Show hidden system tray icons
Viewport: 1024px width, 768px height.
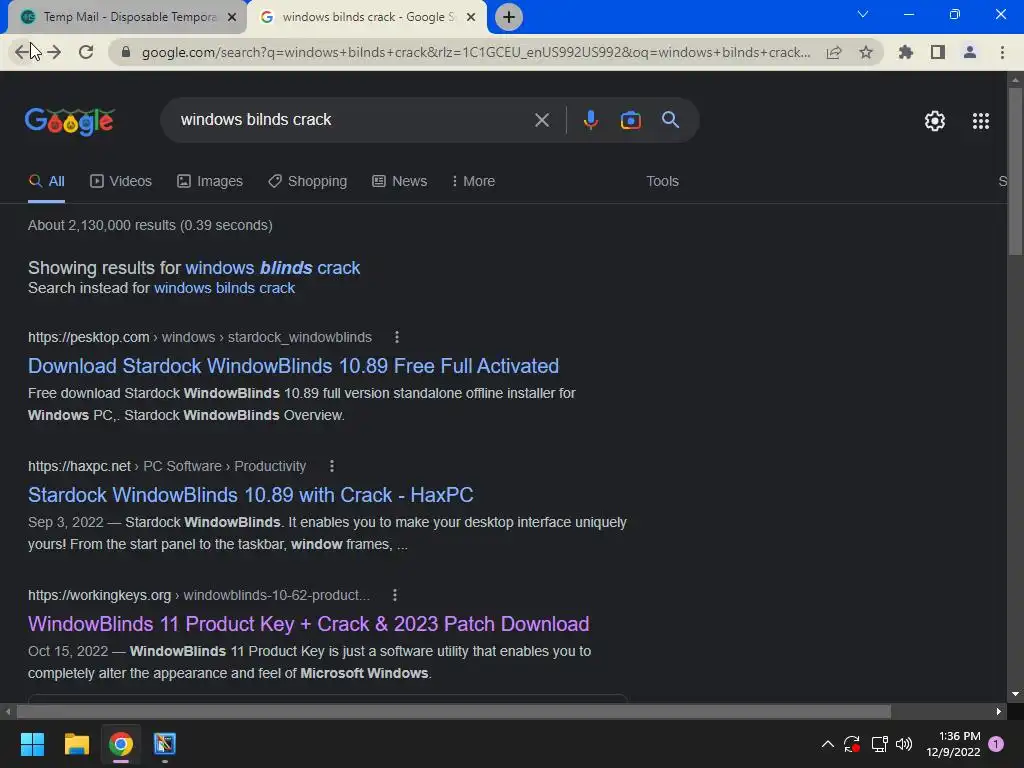click(827, 744)
